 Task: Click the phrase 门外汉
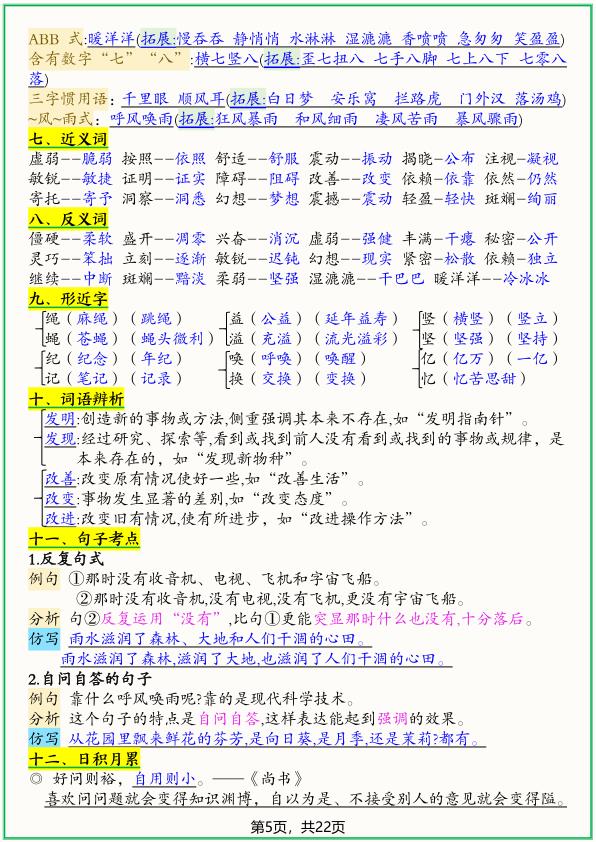(482, 99)
